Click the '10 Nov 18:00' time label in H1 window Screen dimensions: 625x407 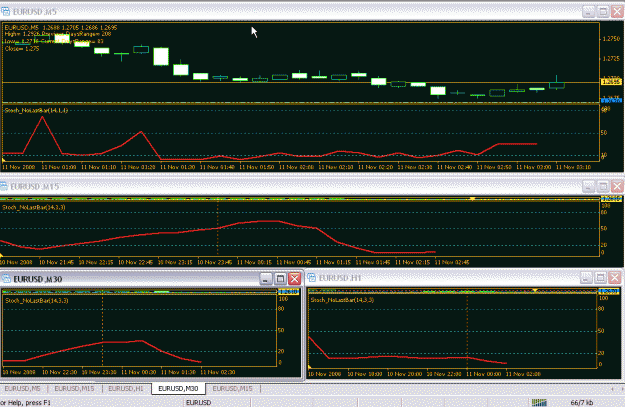[x=365, y=374]
